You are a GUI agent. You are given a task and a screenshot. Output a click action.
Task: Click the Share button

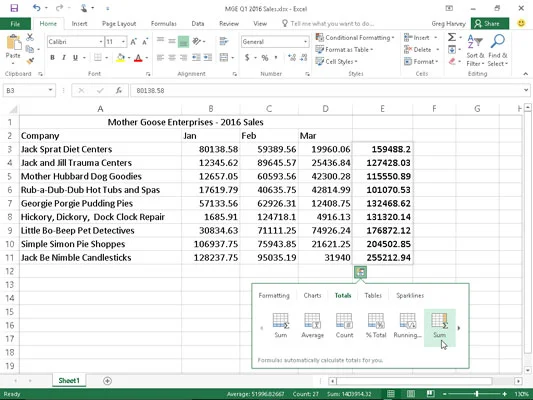pyautogui.click(x=489, y=24)
